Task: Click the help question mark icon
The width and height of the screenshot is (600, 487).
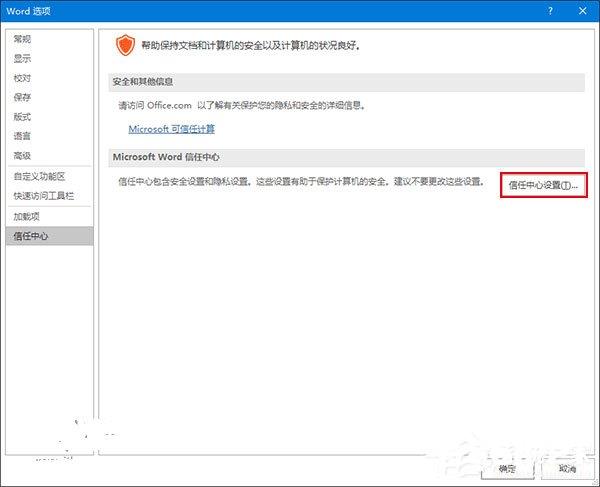Action: click(x=550, y=11)
